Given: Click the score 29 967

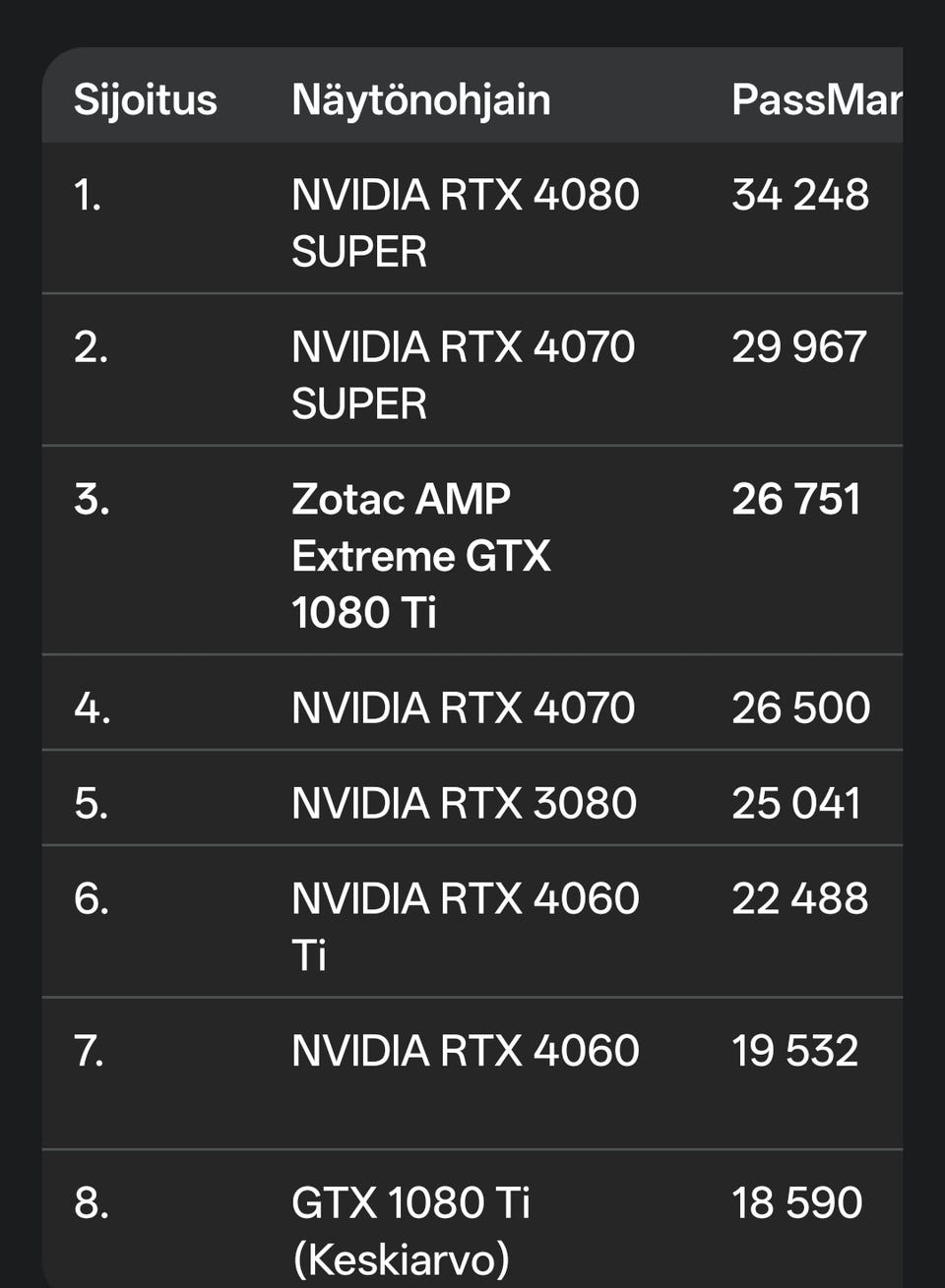Looking at the screenshot, I should pyautogui.click(x=799, y=347).
